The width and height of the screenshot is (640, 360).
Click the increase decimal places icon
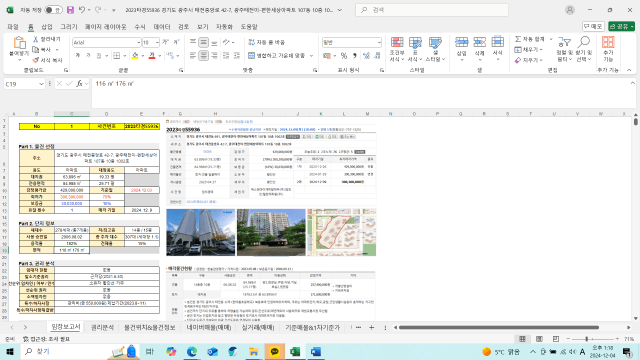click(366, 56)
